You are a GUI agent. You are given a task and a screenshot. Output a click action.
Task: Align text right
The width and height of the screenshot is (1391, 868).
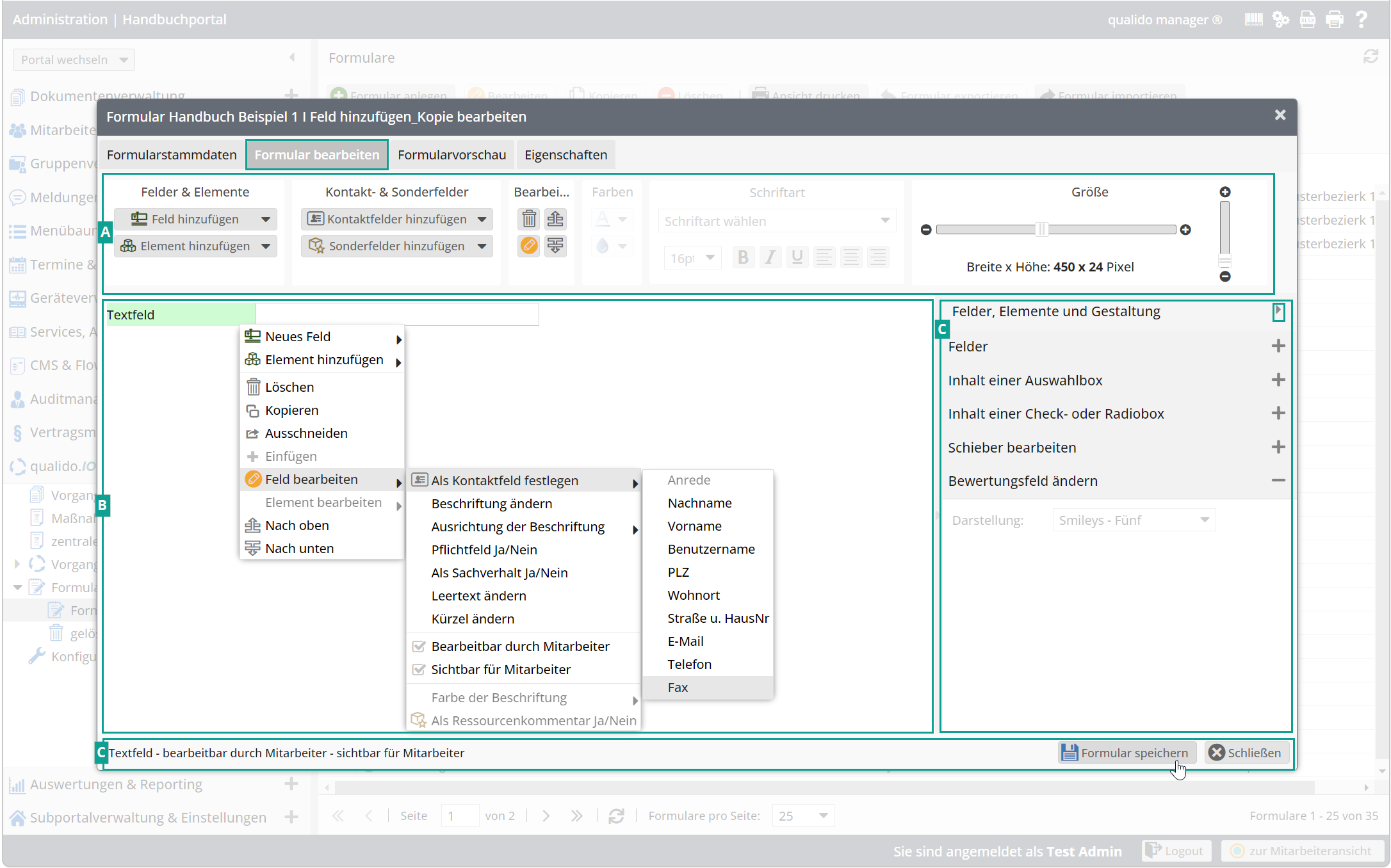(878, 257)
